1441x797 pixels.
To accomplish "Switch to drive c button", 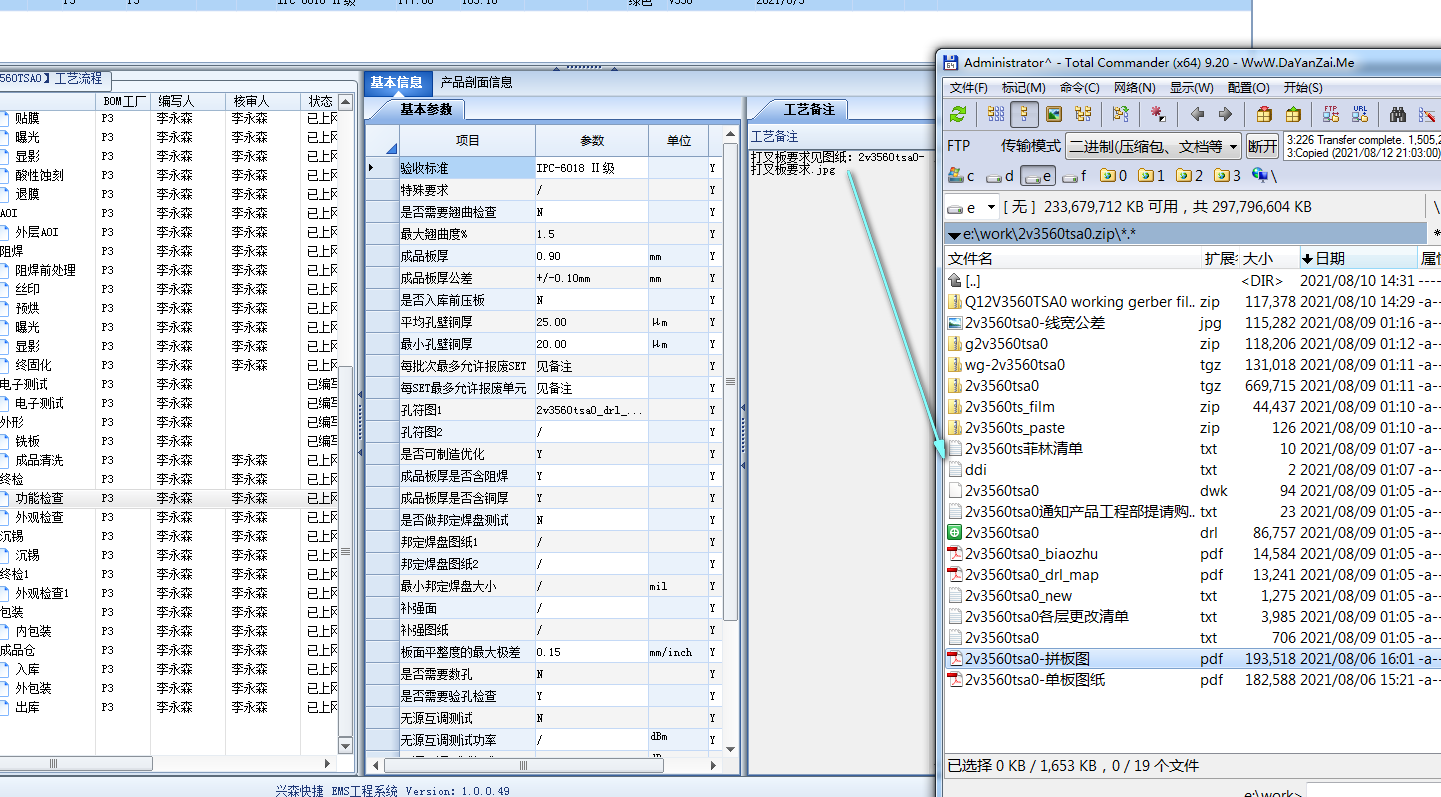I will [x=962, y=176].
